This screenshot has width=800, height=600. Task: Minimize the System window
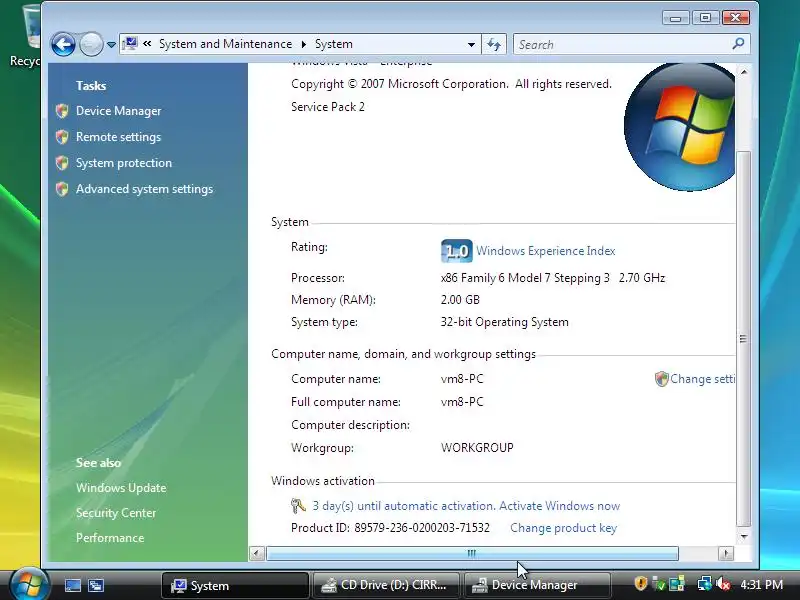point(676,18)
